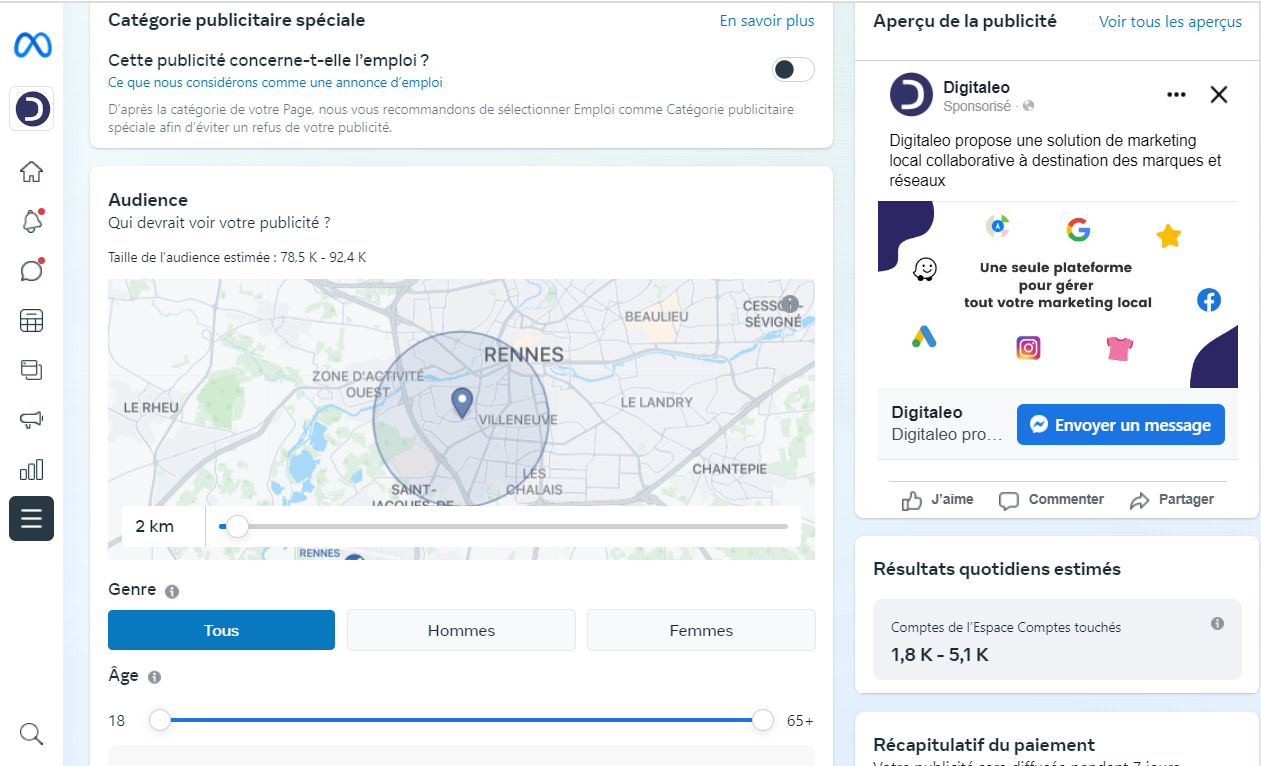The image size is (1261, 766).
Task: Click 'Taille de l'audience estimée : 78,5 K - 92,4 K'
Action: pyautogui.click(x=237, y=257)
